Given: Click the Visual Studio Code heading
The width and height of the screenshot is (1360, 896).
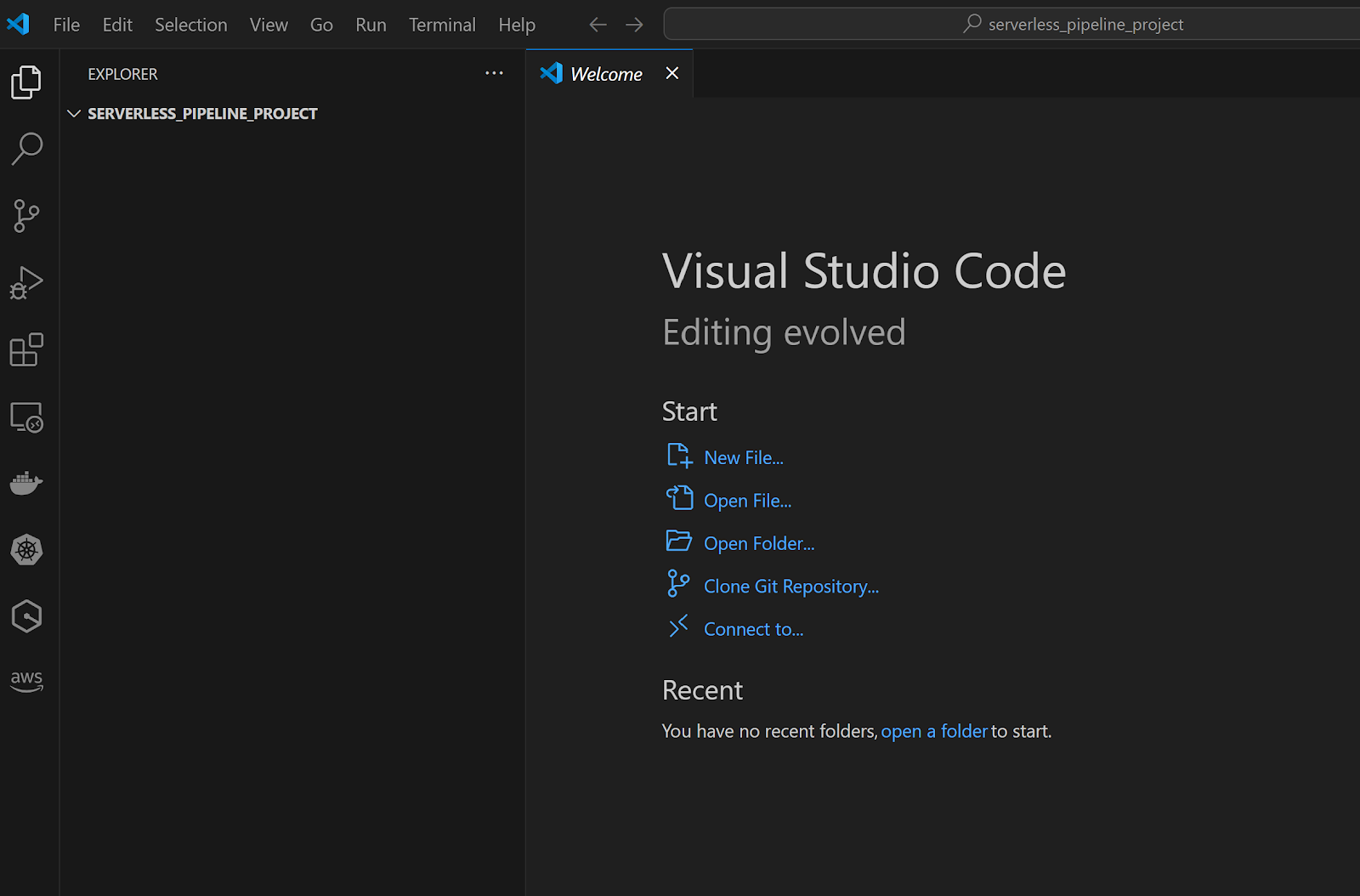Looking at the screenshot, I should (x=864, y=271).
